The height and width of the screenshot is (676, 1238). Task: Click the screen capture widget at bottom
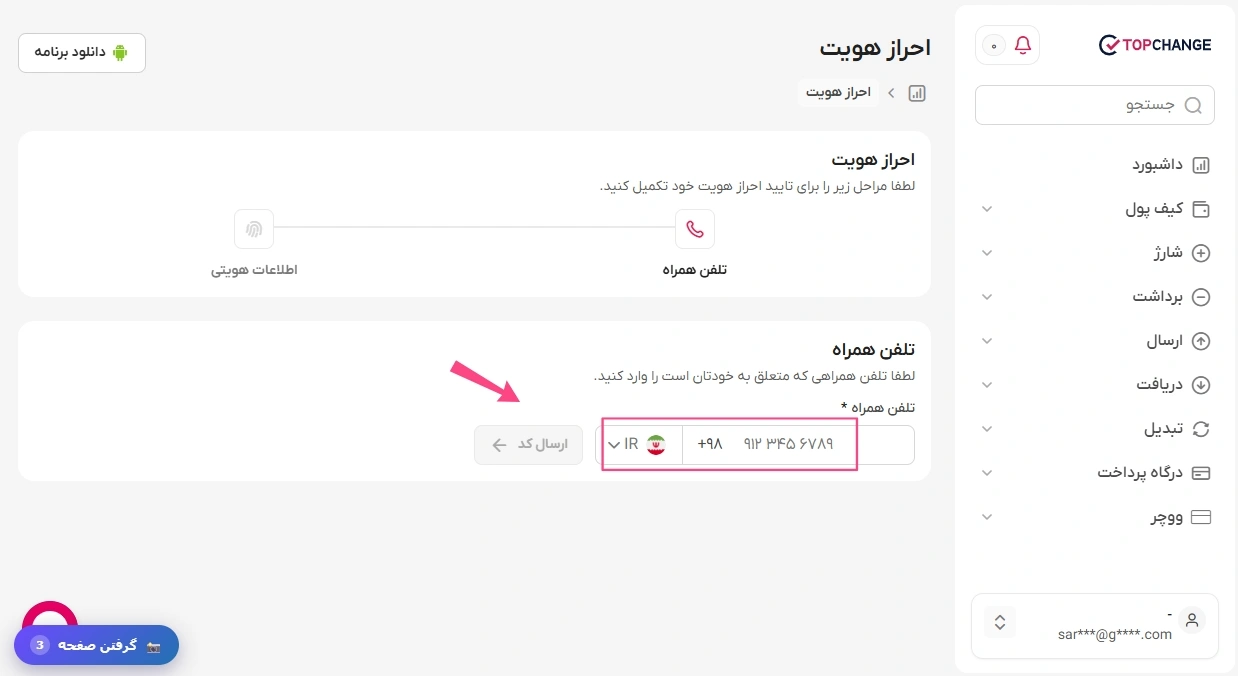[97, 645]
